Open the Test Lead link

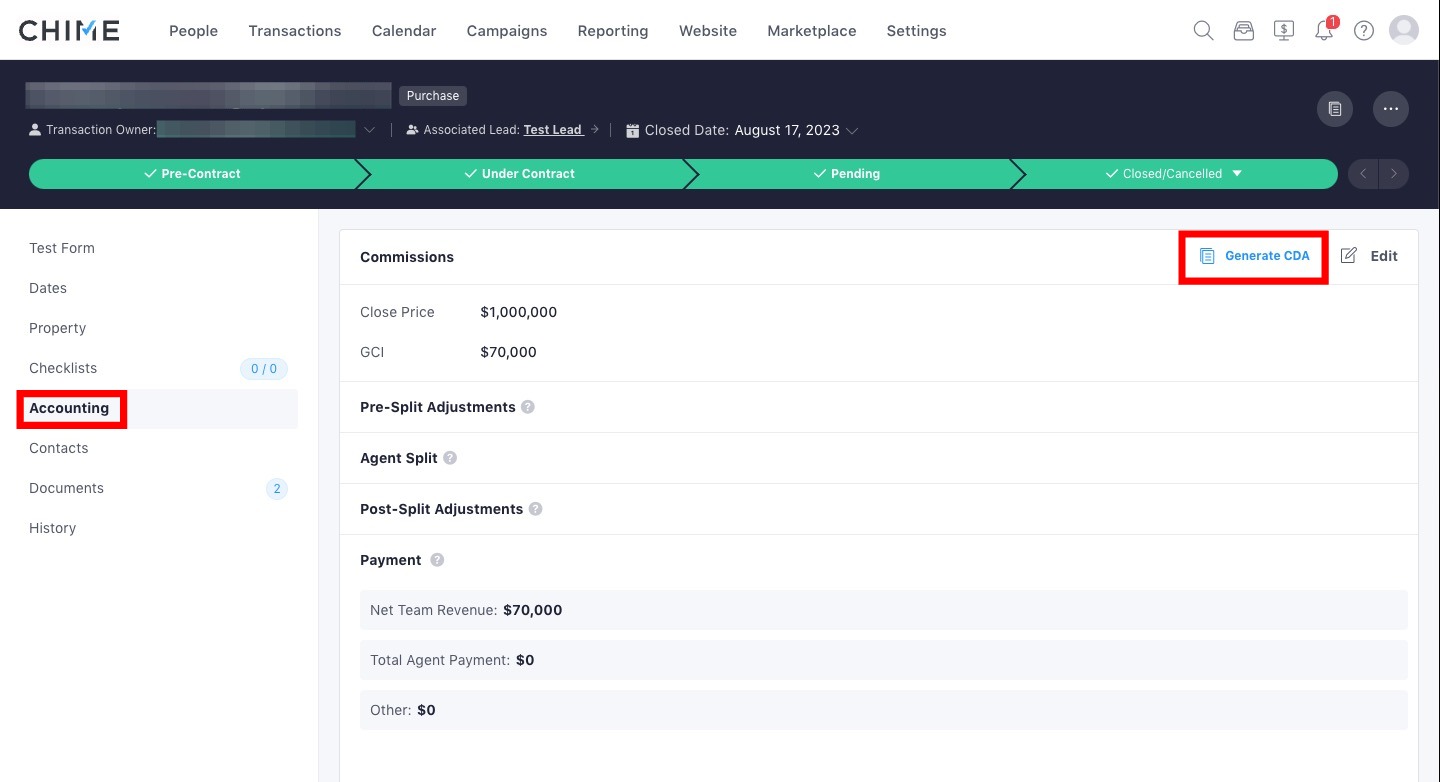[553, 129]
